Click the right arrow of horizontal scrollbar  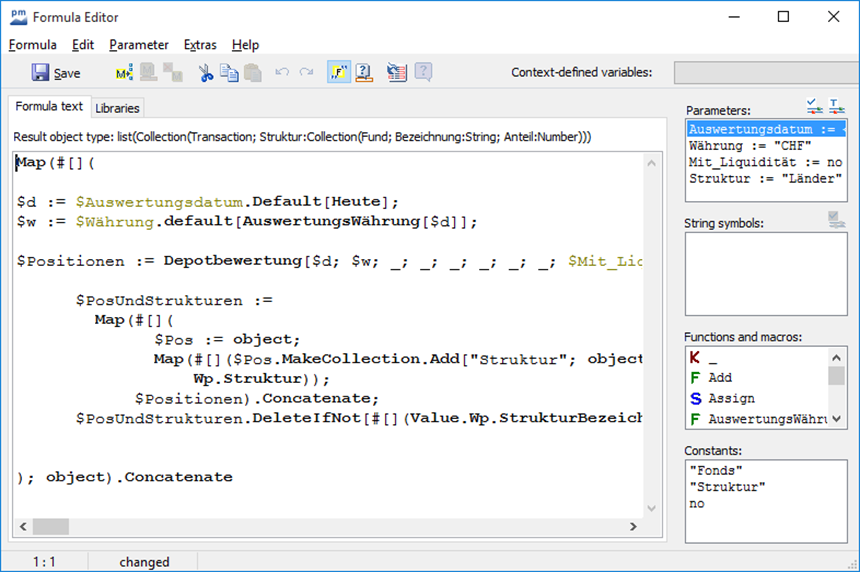pos(633,527)
